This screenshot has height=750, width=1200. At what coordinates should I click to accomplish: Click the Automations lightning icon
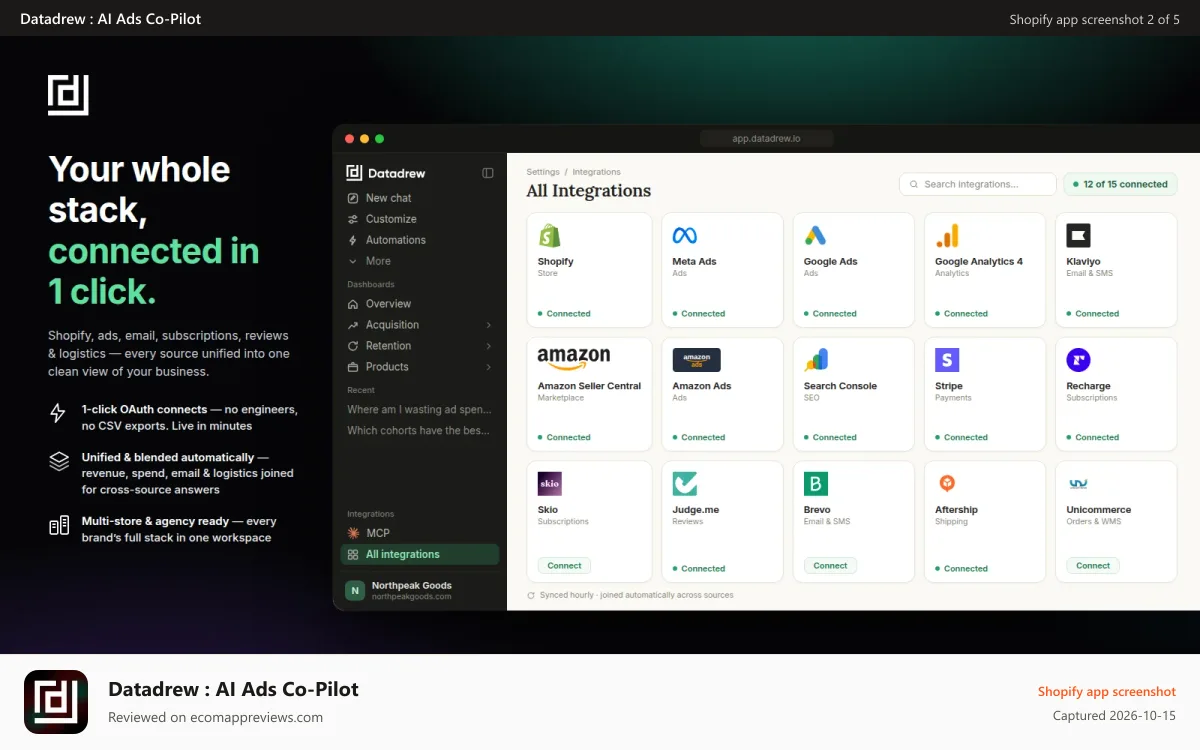353,240
